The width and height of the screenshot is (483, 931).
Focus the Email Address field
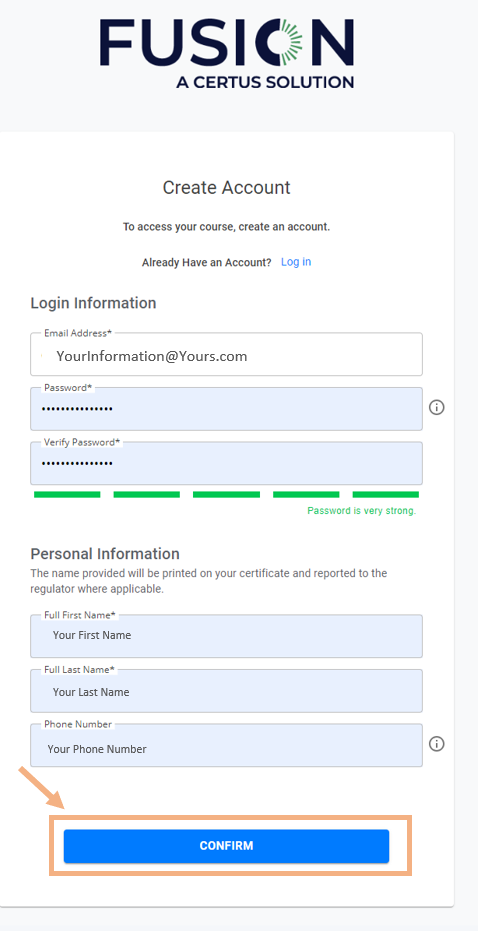pos(226,354)
